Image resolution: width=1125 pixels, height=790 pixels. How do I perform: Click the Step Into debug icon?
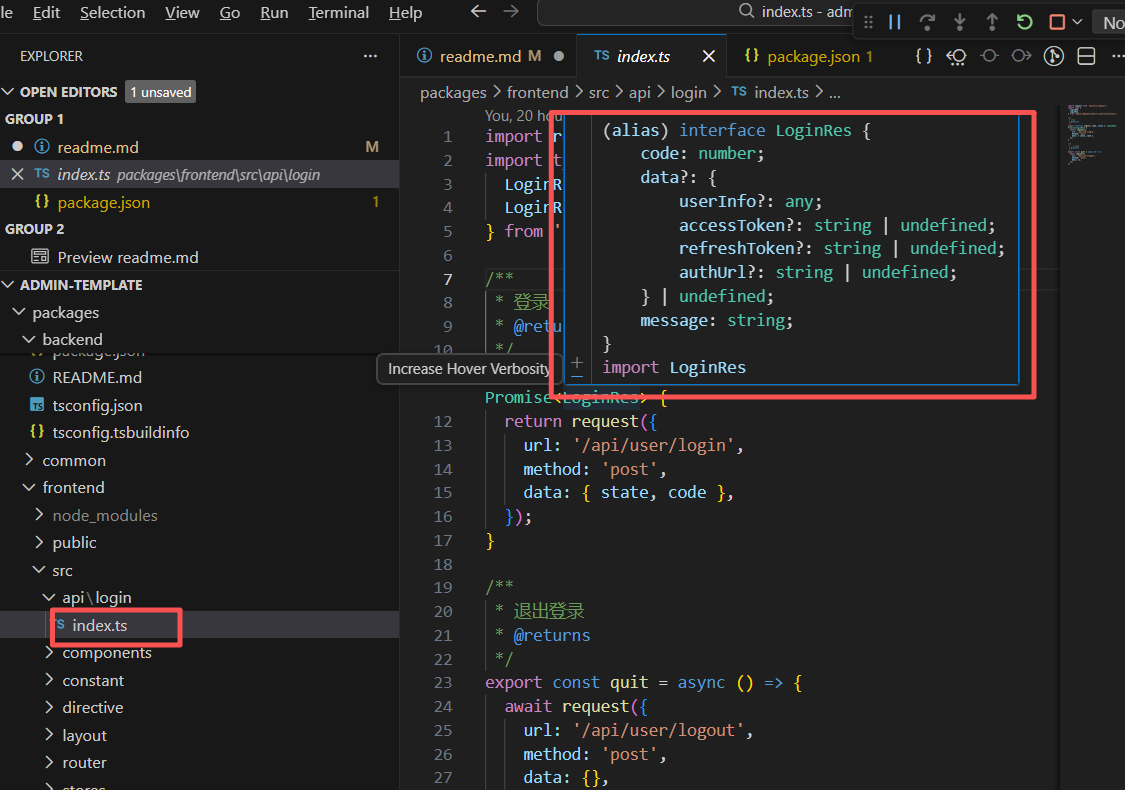point(959,22)
